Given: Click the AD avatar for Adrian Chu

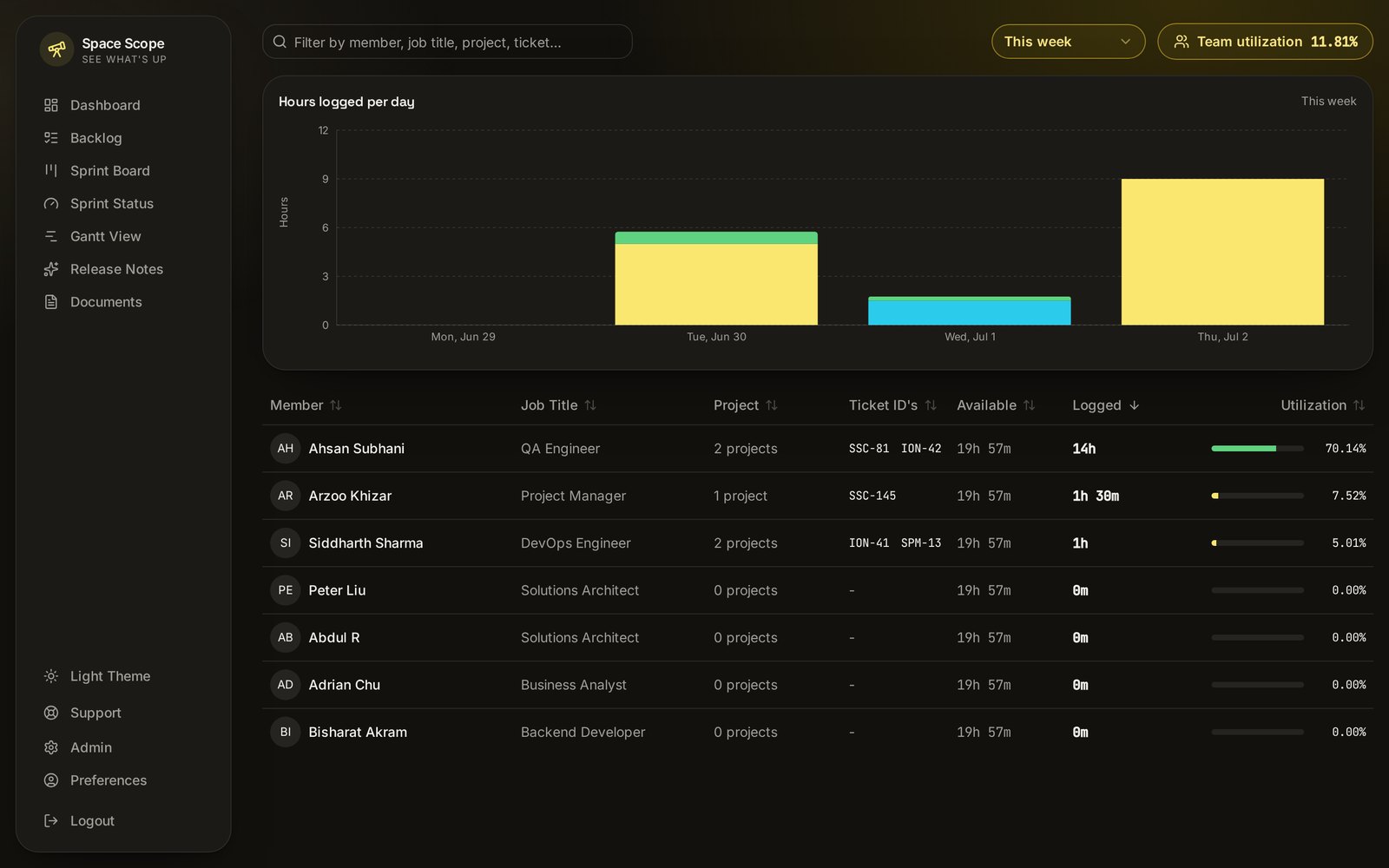Looking at the screenshot, I should [x=286, y=685].
